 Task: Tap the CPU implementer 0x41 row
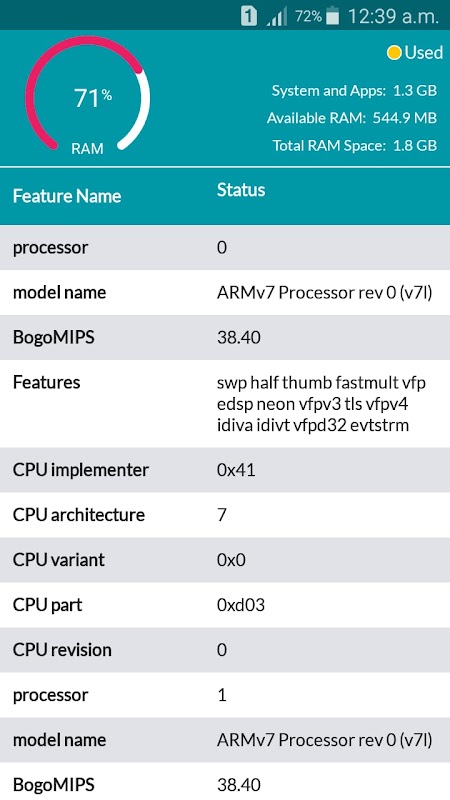pyautogui.click(x=225, y=470)
